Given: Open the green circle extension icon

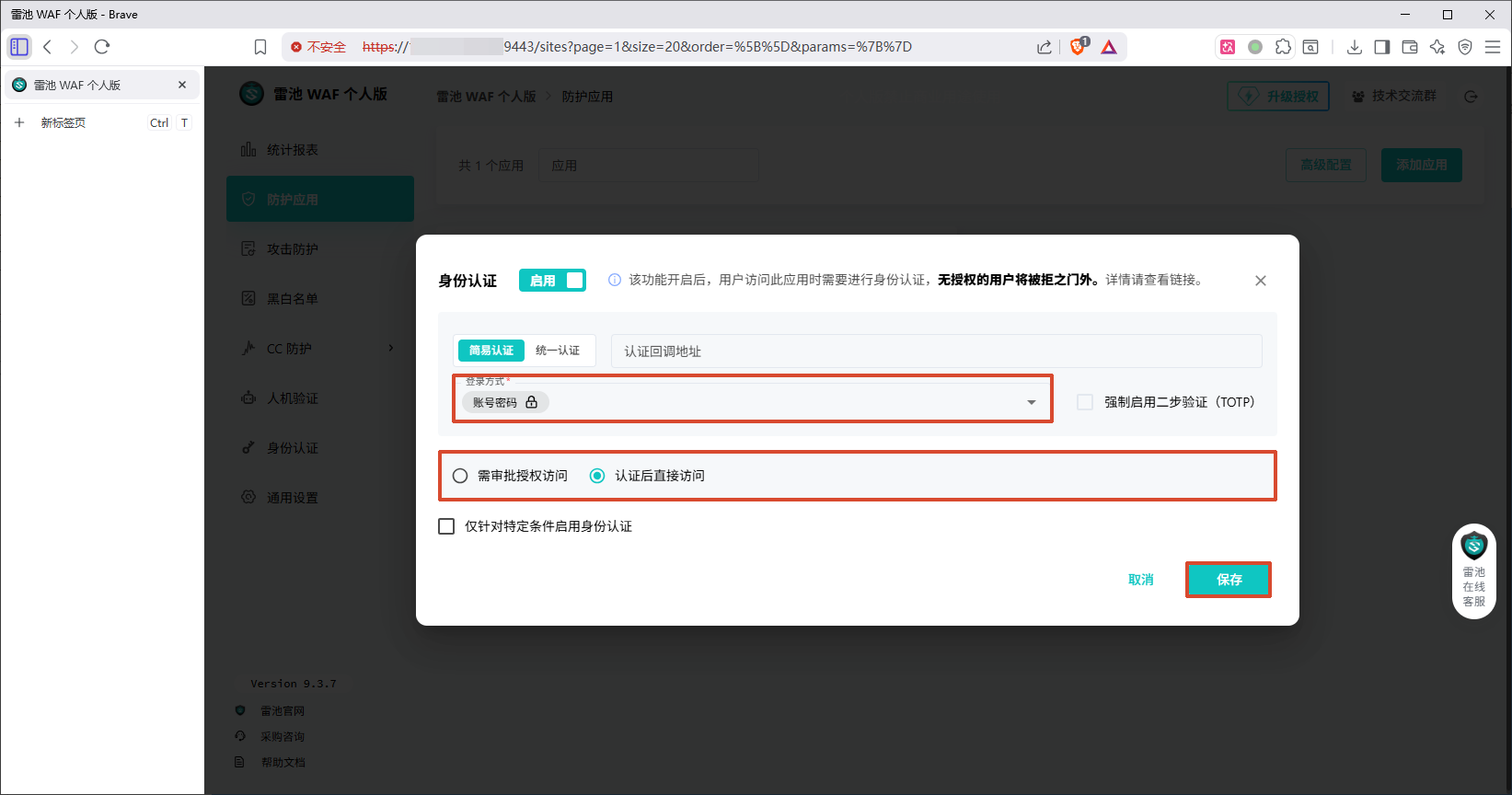Looking at the screenshot, I should (x=1255, y=47).
